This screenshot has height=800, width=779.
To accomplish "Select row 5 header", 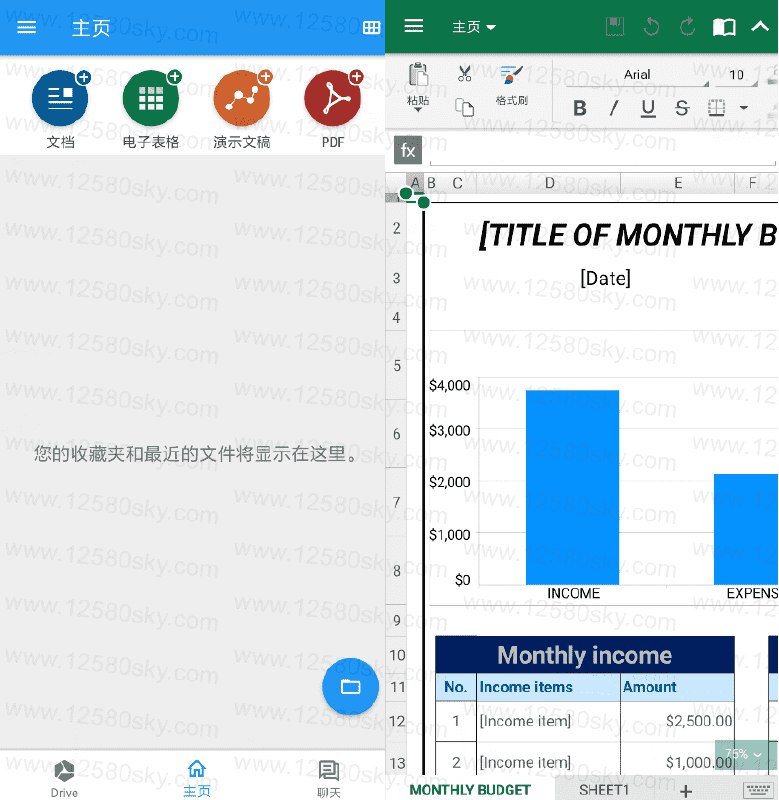I will click(x=396, y=365).
